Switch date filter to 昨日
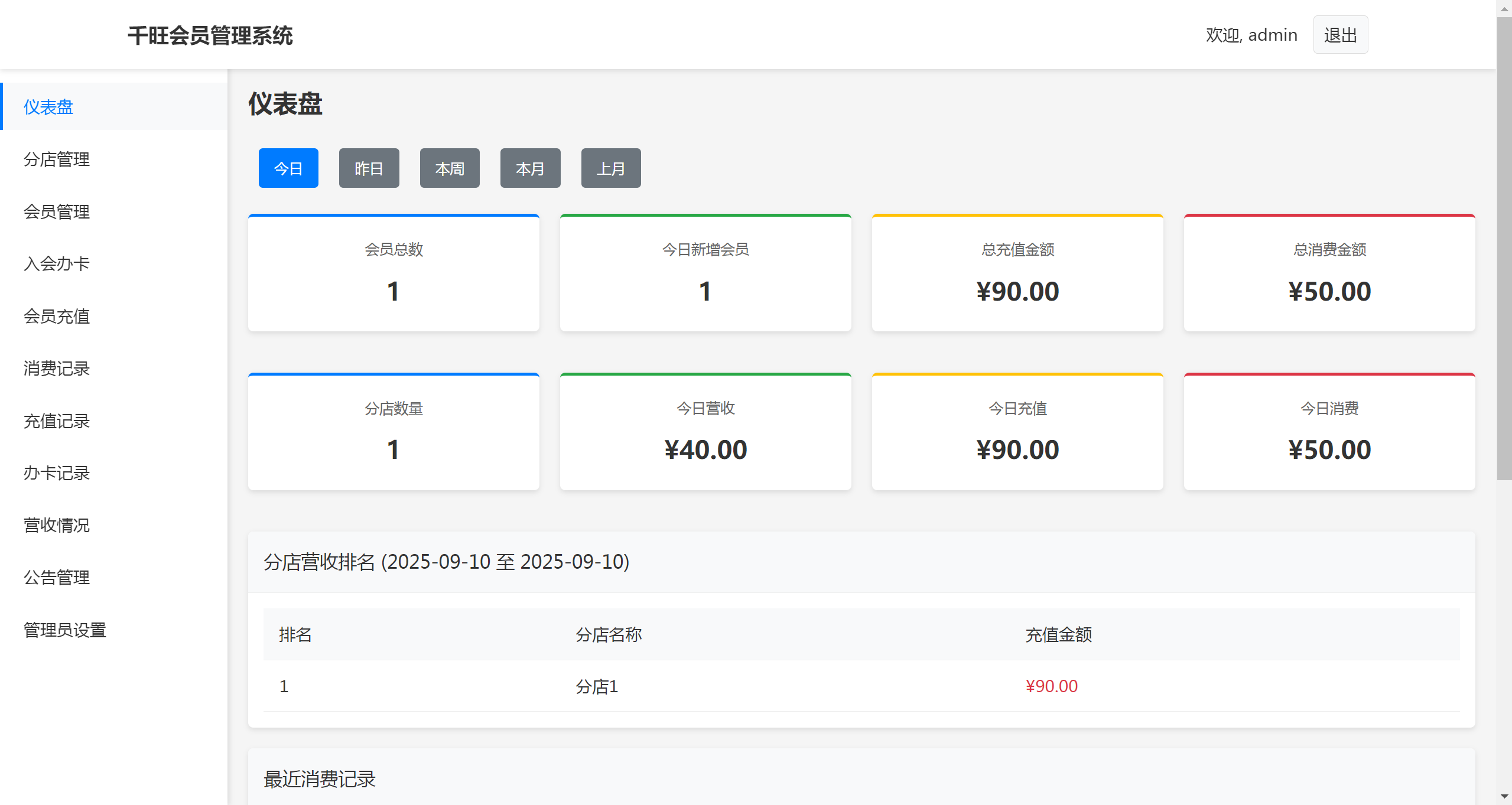The height and width of the screenshot is (805, 1512). [369, 168]
